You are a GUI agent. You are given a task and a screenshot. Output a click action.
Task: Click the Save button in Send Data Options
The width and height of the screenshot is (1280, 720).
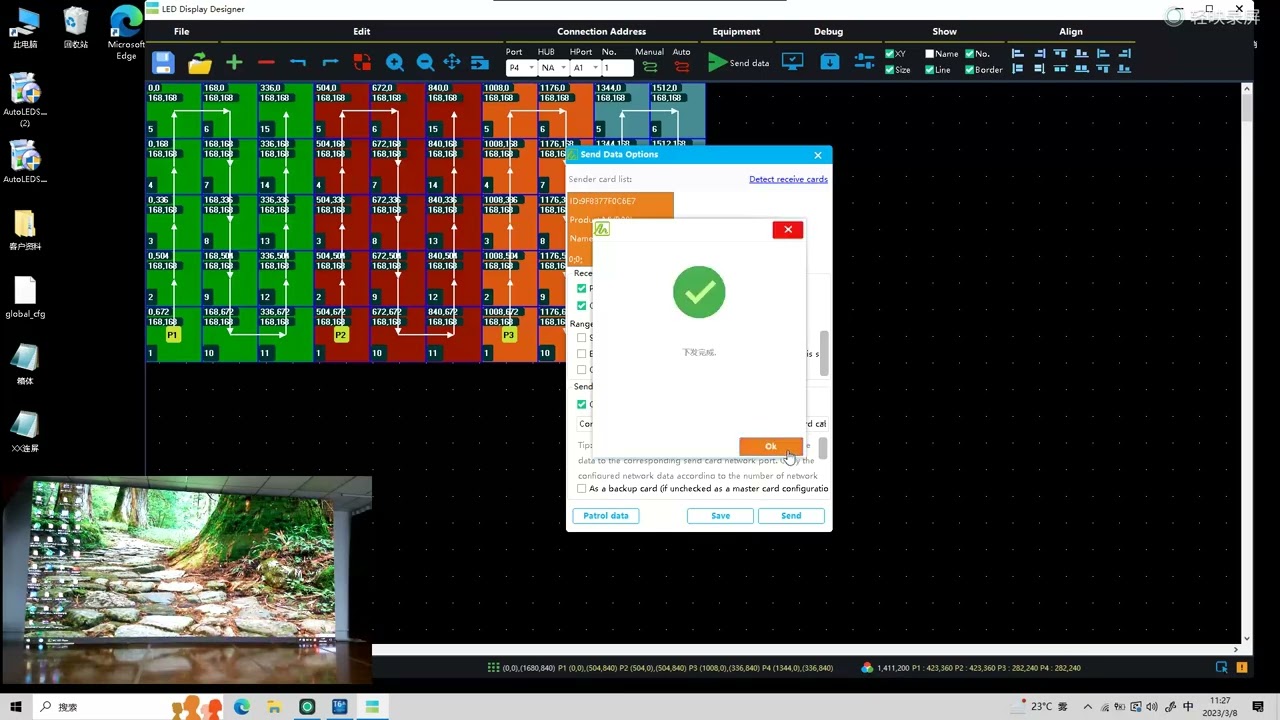[720, 516]
